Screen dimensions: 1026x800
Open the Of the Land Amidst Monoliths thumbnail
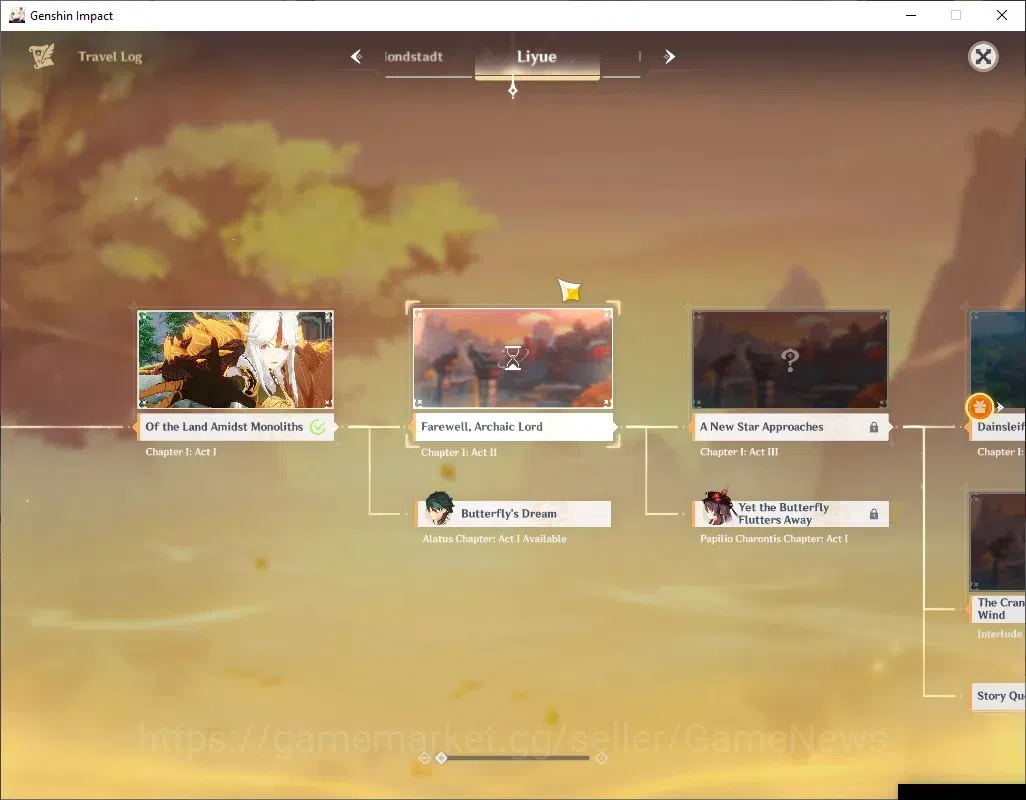[x=236, y=359]
